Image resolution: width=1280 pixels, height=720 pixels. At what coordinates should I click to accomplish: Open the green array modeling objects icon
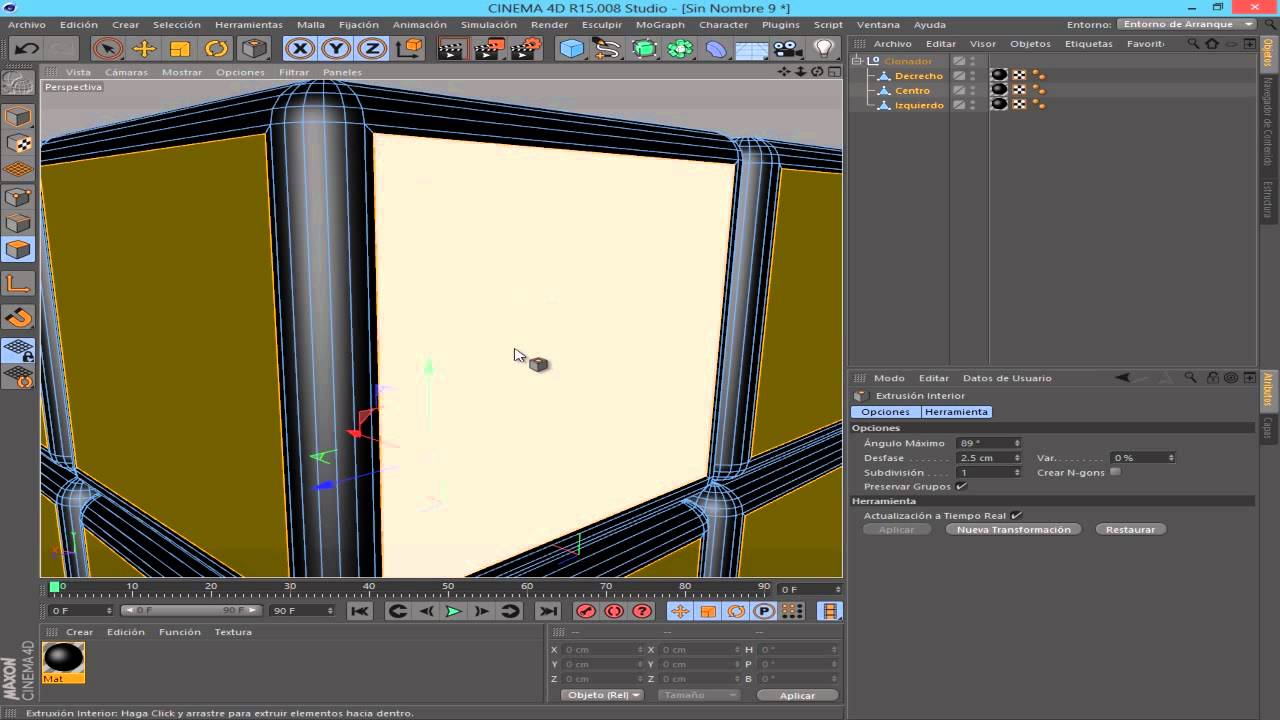pyautogui.click(x=681, y=48)
